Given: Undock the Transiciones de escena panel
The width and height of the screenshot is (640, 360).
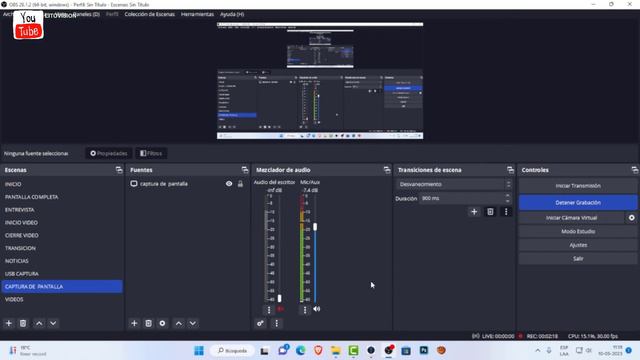Looking at the screenshot, I should pyautogui.click(x=510, y=170).
